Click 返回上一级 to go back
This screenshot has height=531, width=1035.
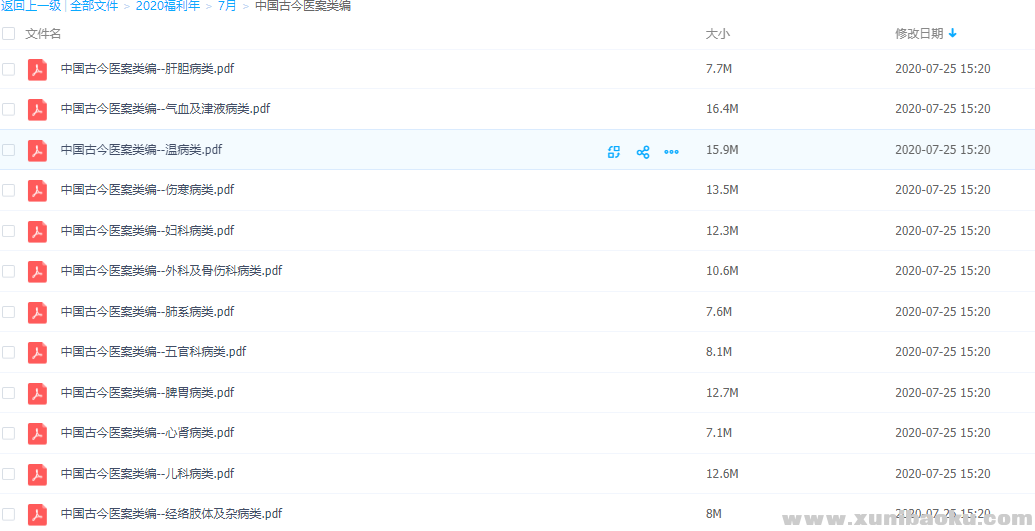pyautogui.click(x=31, y=6)
